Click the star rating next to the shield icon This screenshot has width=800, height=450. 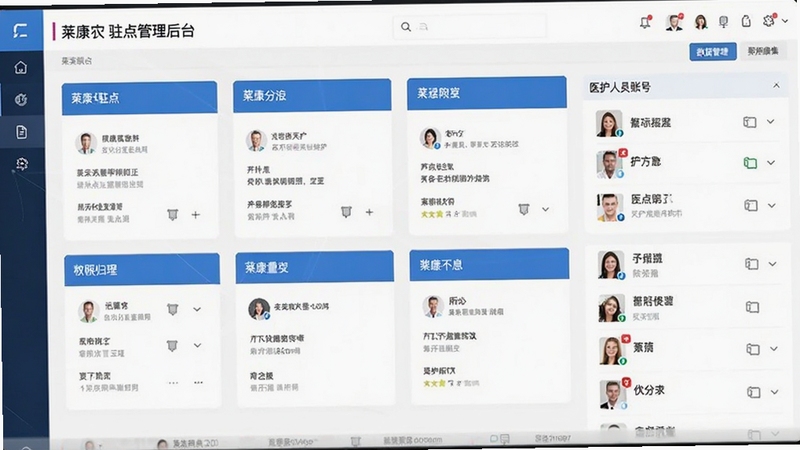432,214
